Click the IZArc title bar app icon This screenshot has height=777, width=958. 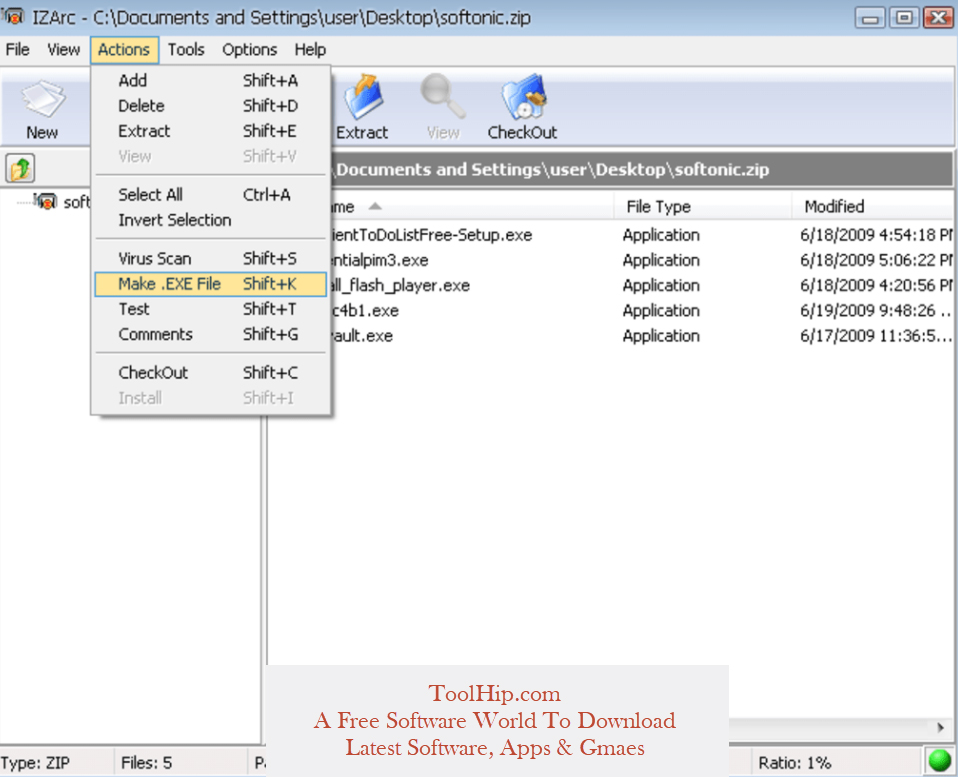[13, 16]
